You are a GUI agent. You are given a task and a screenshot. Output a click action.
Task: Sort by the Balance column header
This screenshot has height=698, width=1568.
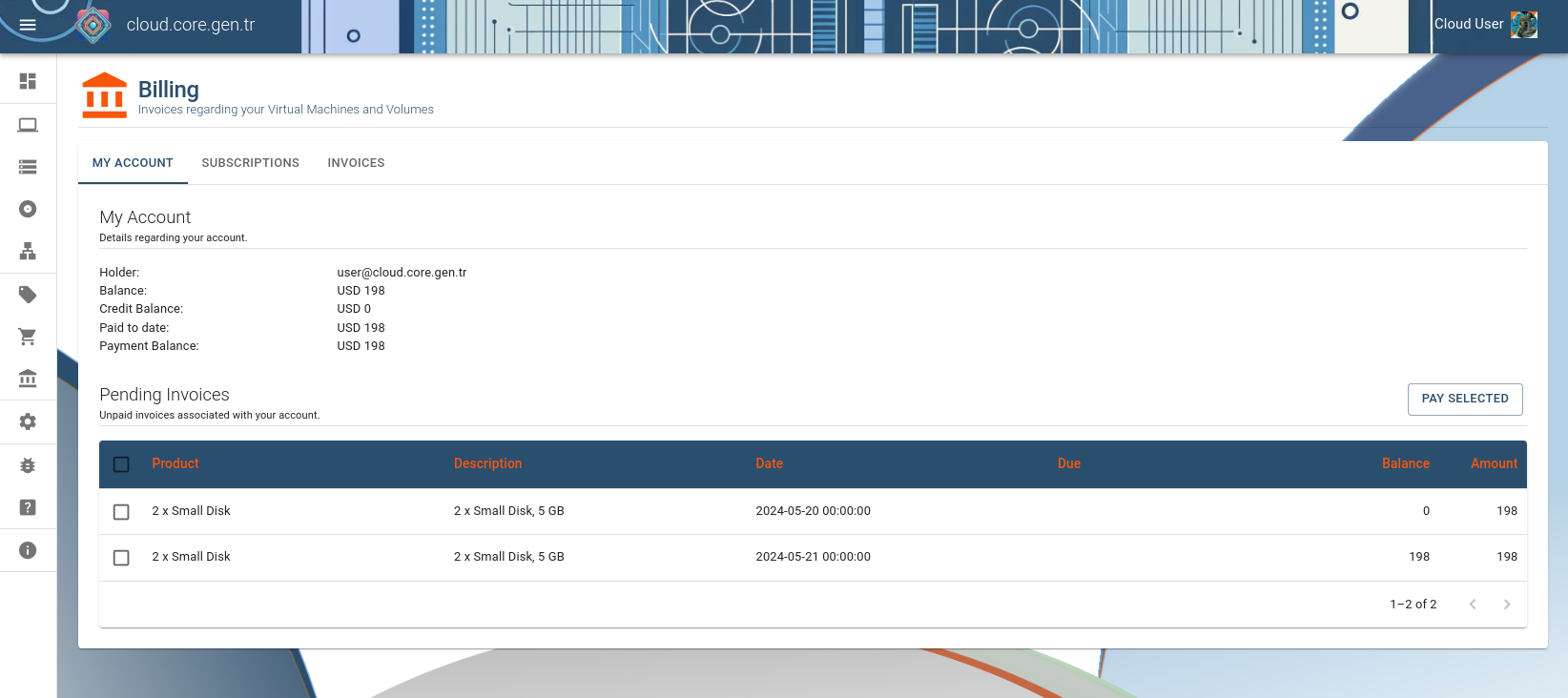pos(1406,463)
